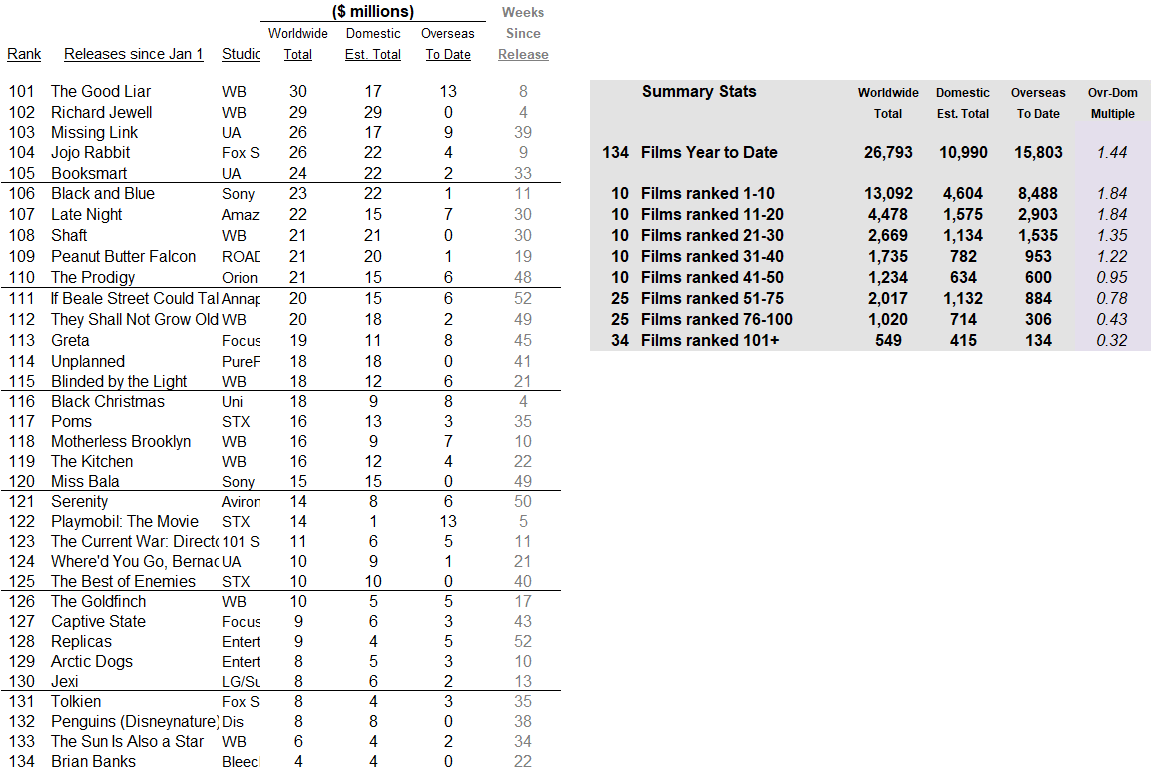The width and height of the screenshot is (1151, 771).
Task: Click the Jojo Rabbit film name
Action: 90,153
